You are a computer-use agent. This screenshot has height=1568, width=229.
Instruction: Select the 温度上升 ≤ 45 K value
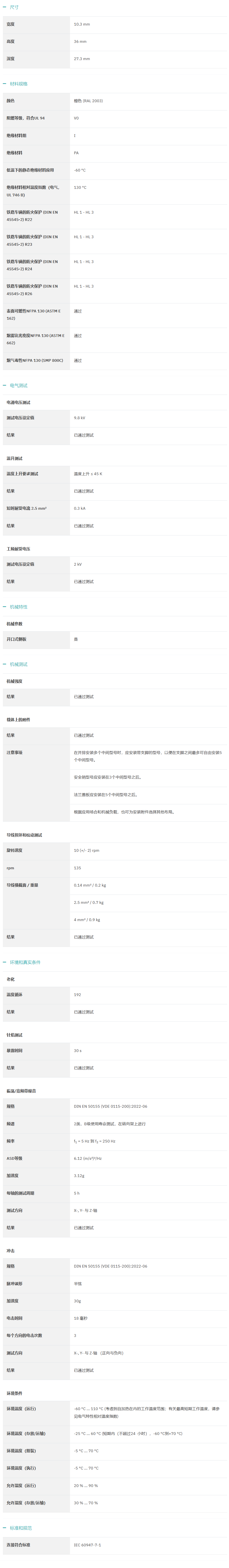tap(88, 474)
